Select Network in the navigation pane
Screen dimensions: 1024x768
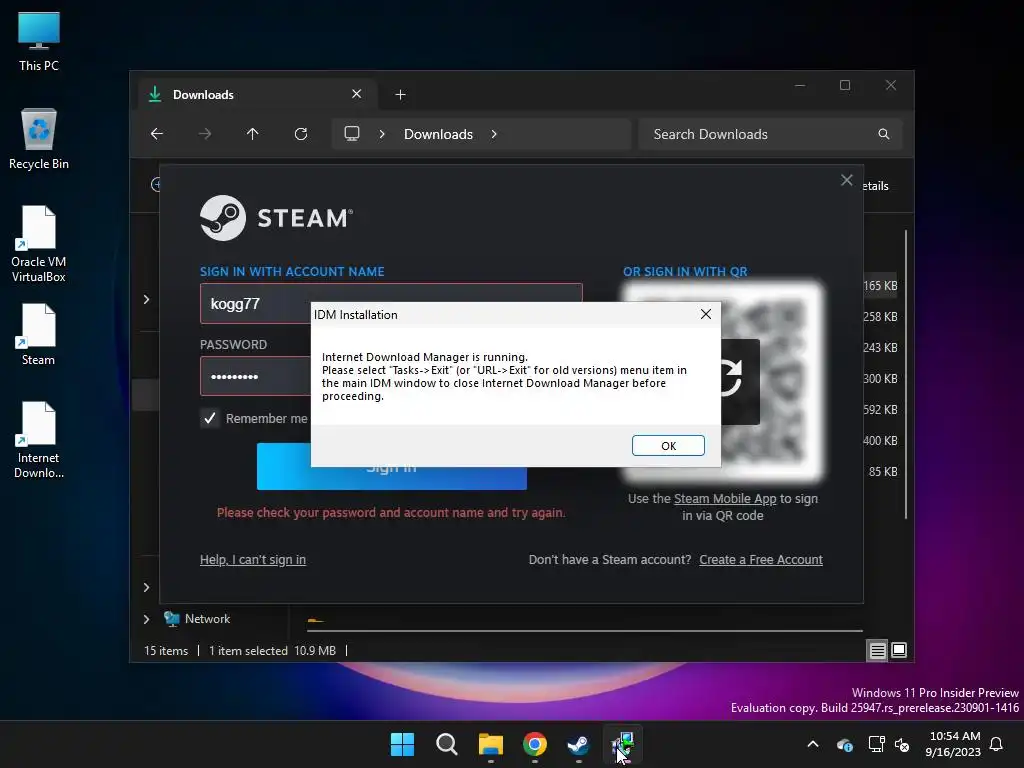207,619
